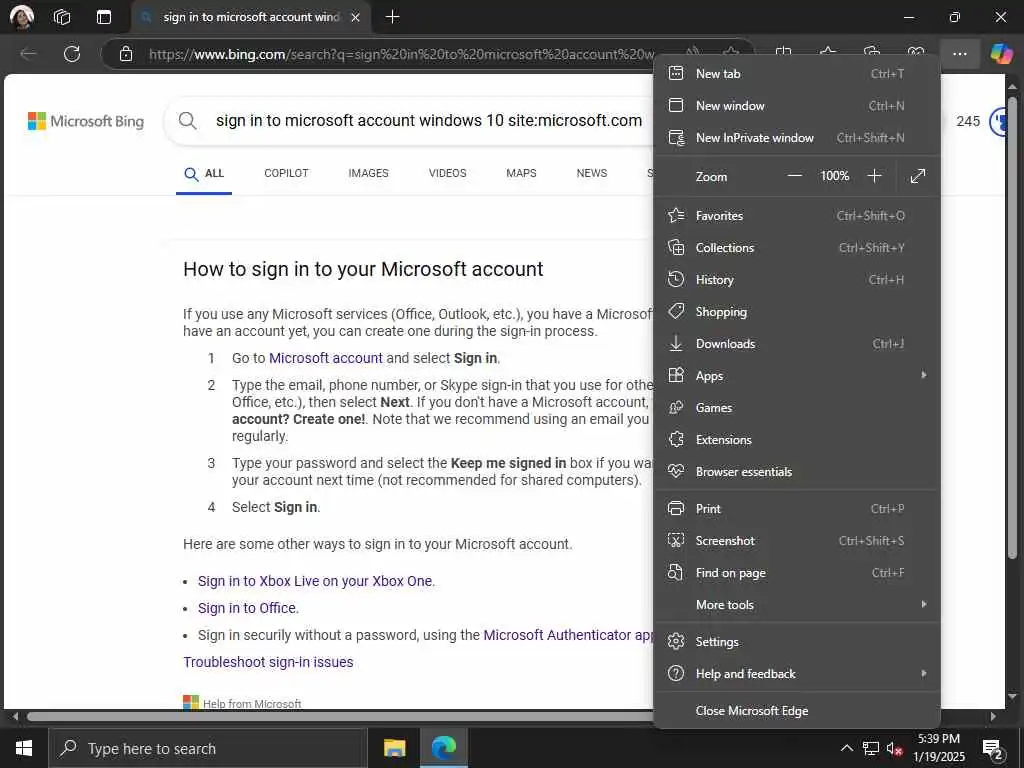The width and height of the screenshot is (1024, 768).
Task: Choose New InPrivate window
Action: pyautogui.click(x=797, y=138)
